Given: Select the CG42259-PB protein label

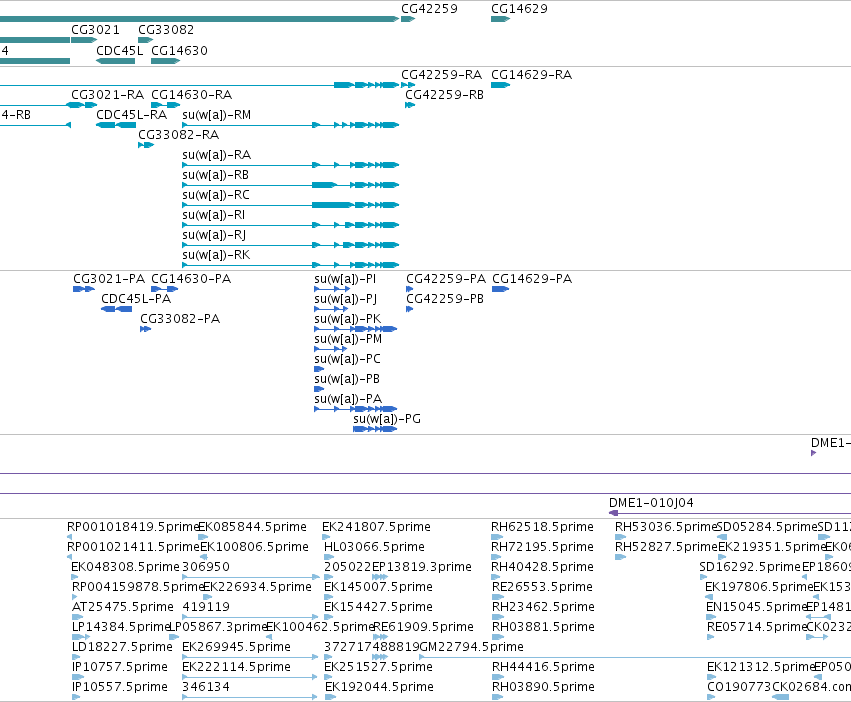Looking at the screenshot, I should tap(445, 299).
